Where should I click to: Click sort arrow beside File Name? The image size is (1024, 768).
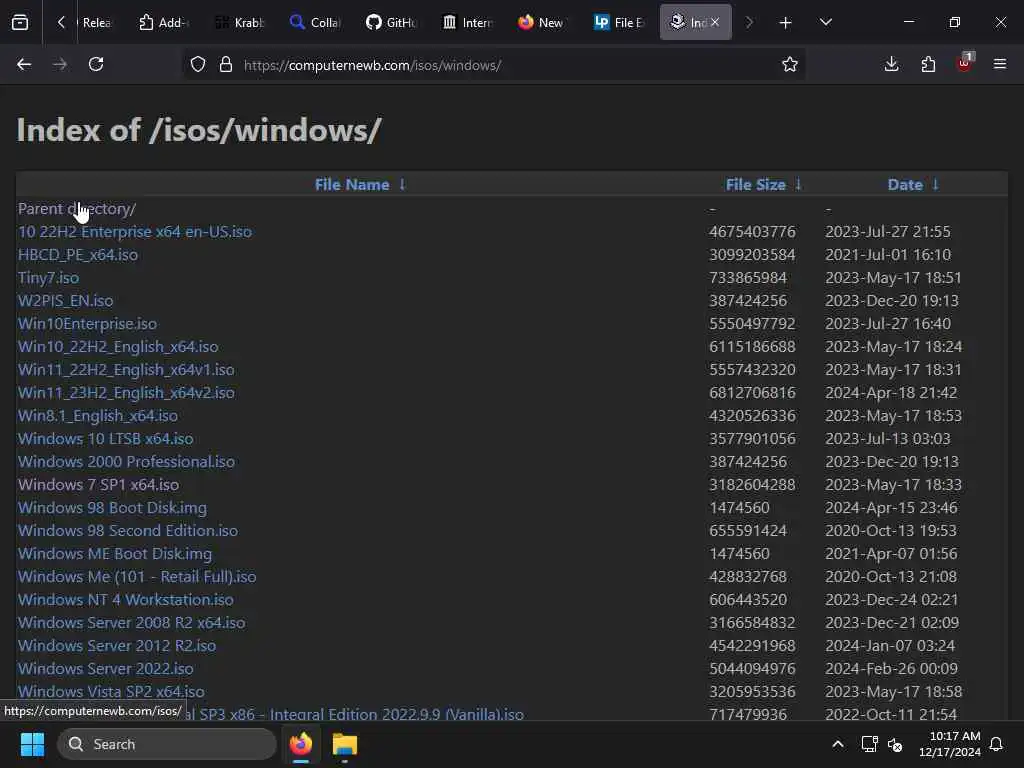[402, 185]
